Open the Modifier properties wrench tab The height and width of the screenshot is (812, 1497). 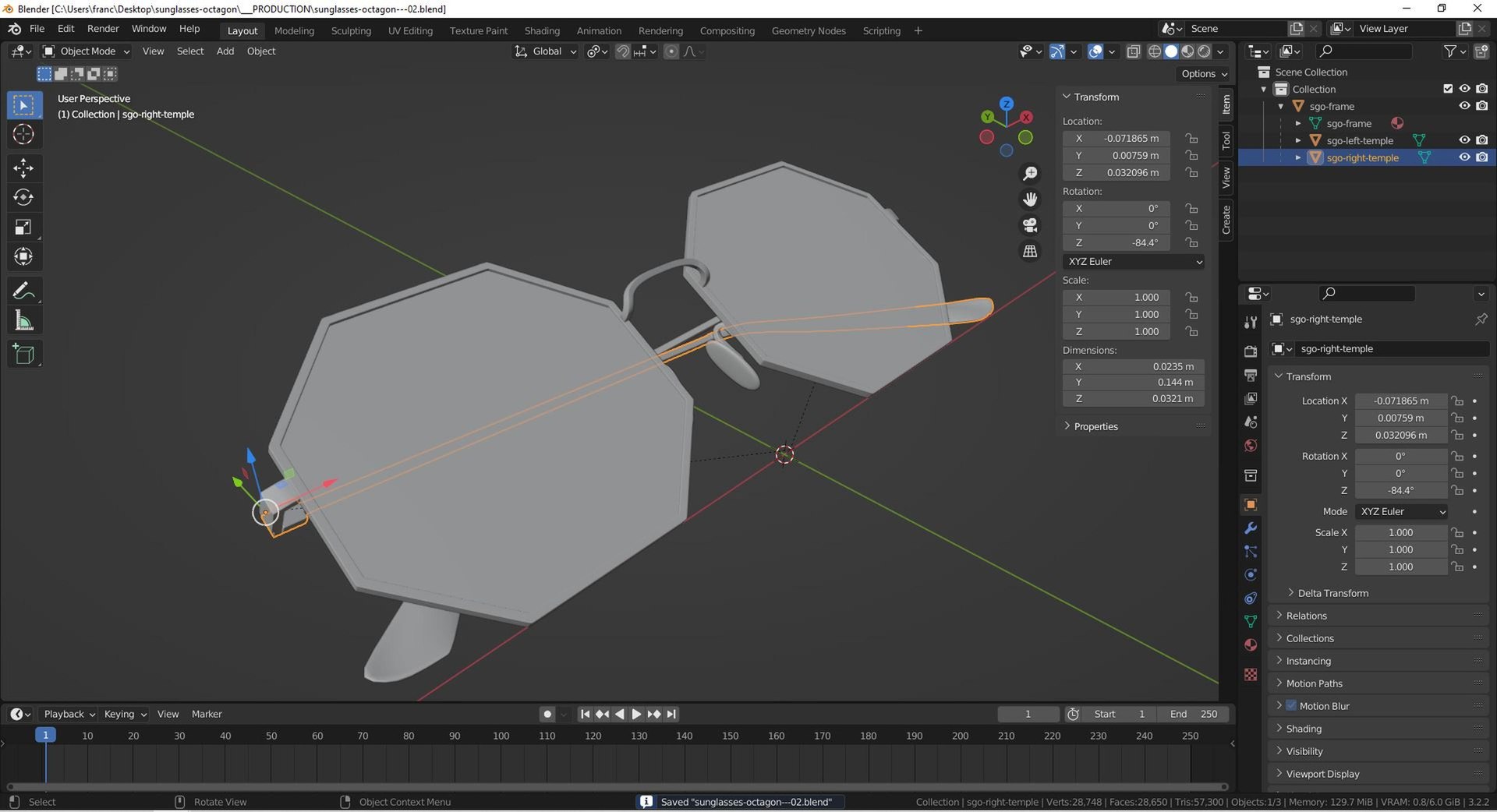coord(1251,528)
